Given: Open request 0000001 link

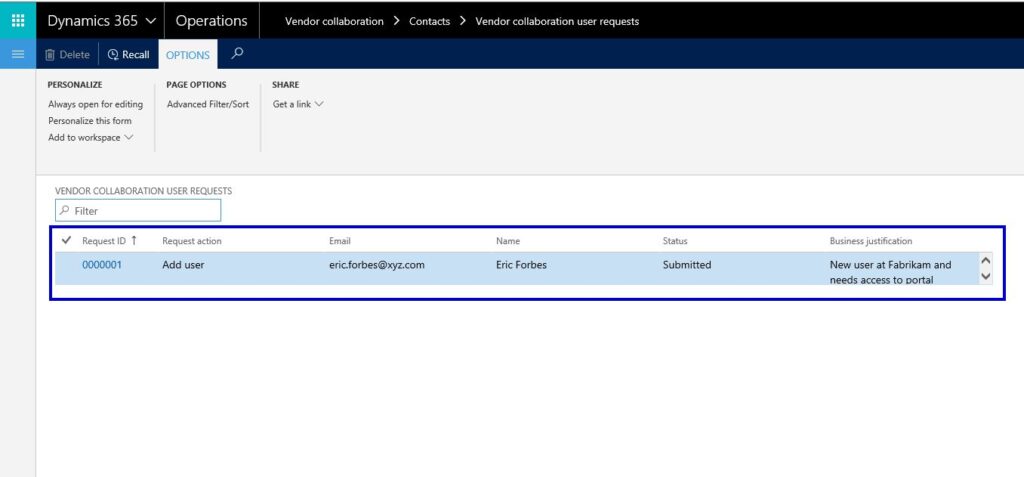Looking at the screenshot, I should 102,265.
